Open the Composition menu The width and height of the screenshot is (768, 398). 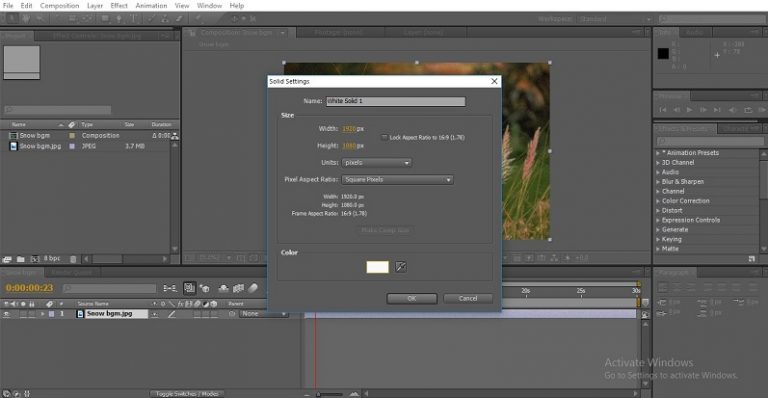coord(59,6)
